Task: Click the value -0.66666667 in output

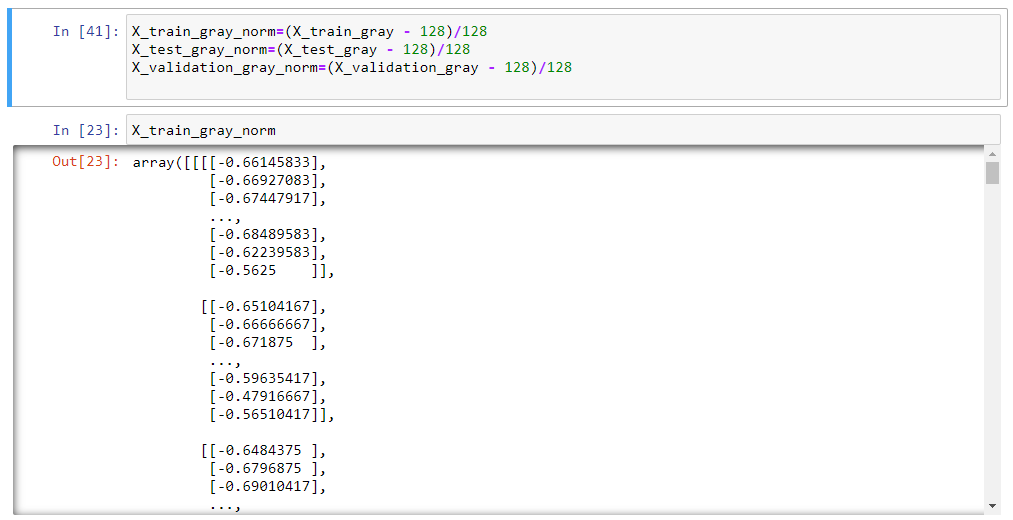Action: tap(264, 324)
